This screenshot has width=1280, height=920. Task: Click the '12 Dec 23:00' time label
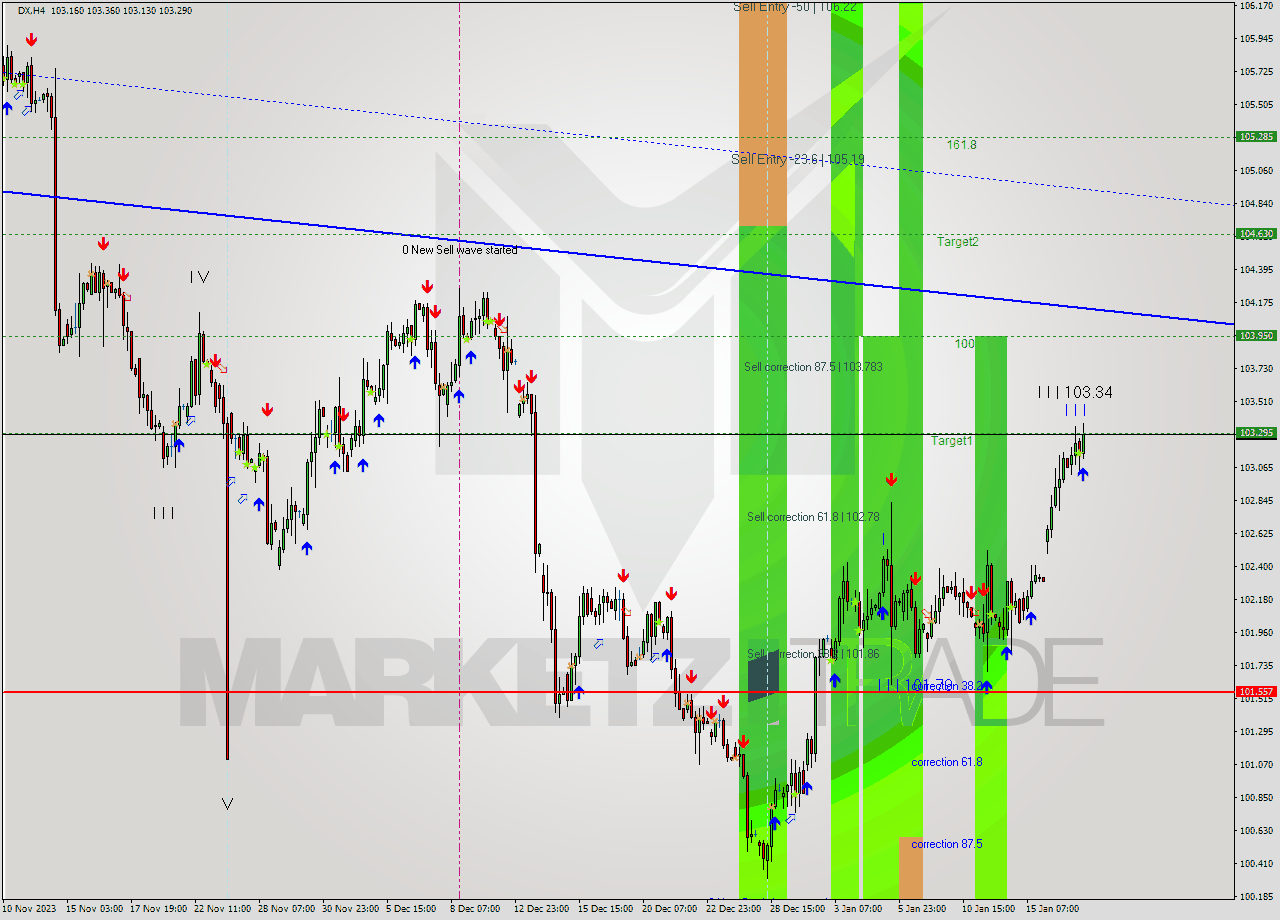(544, 909)
